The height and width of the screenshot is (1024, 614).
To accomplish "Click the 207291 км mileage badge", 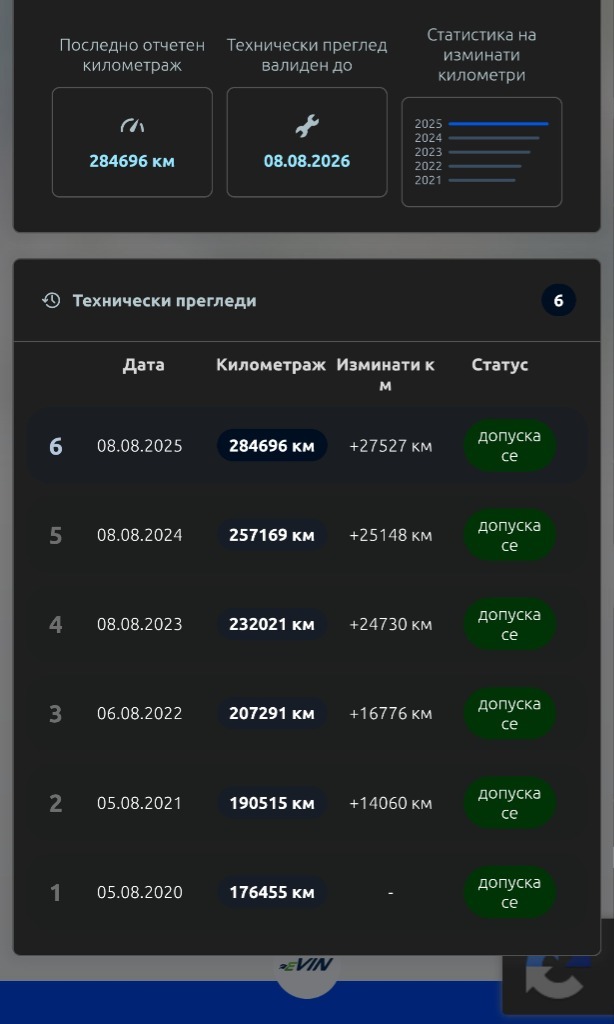I will pyautogui.click(x=272, y=713).
